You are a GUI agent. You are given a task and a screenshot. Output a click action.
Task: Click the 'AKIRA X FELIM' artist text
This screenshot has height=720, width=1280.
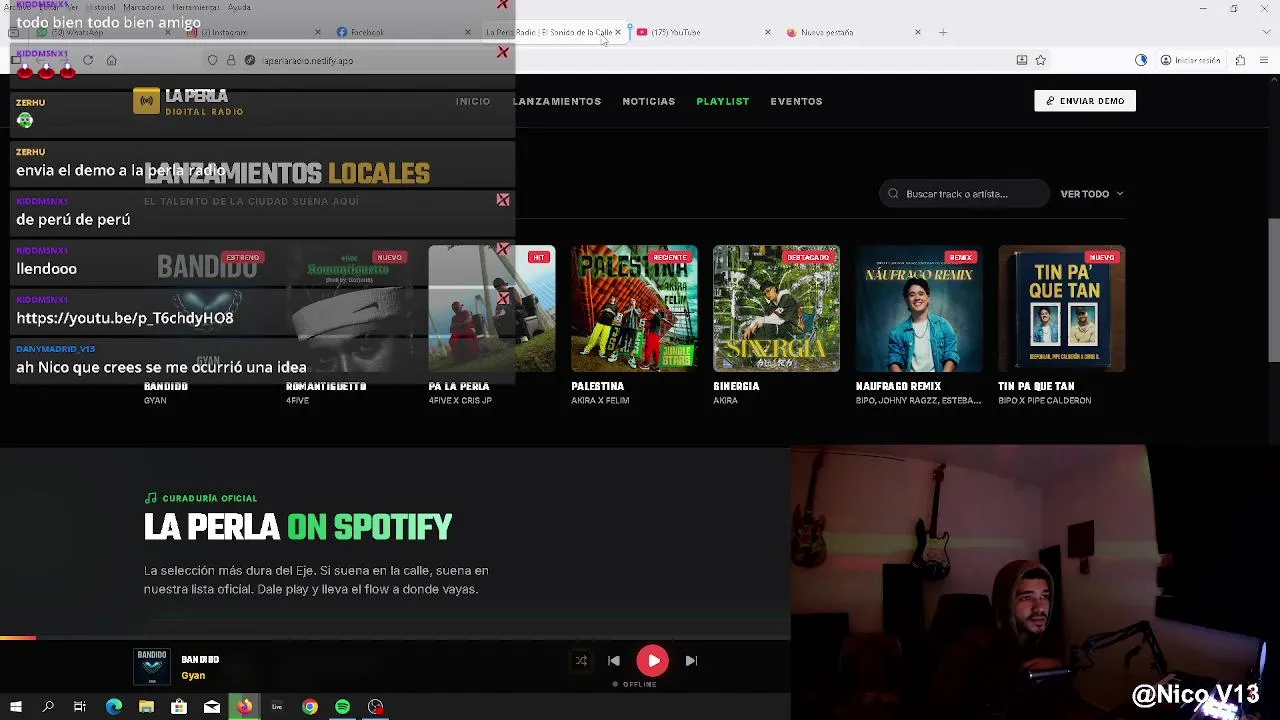(600, 401)
